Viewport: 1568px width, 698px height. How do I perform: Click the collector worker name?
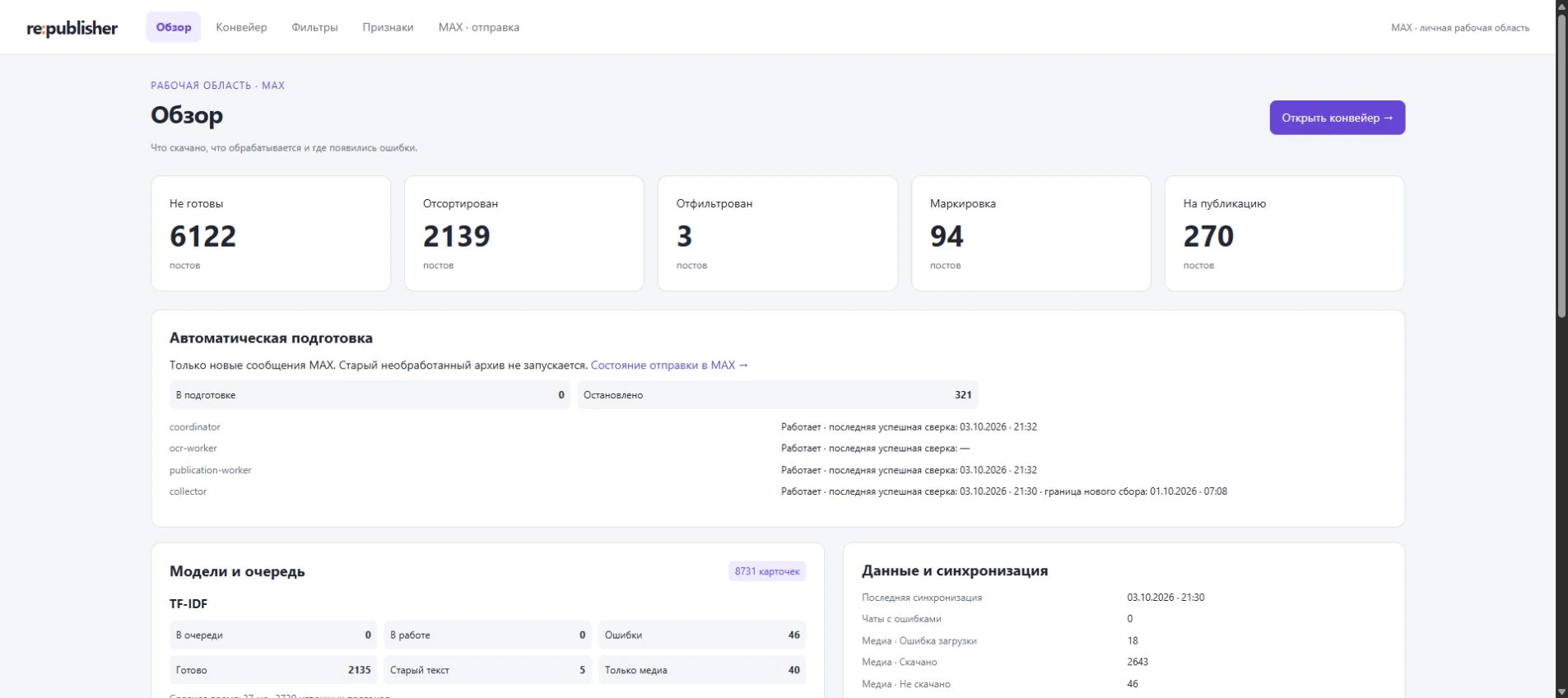188,491
